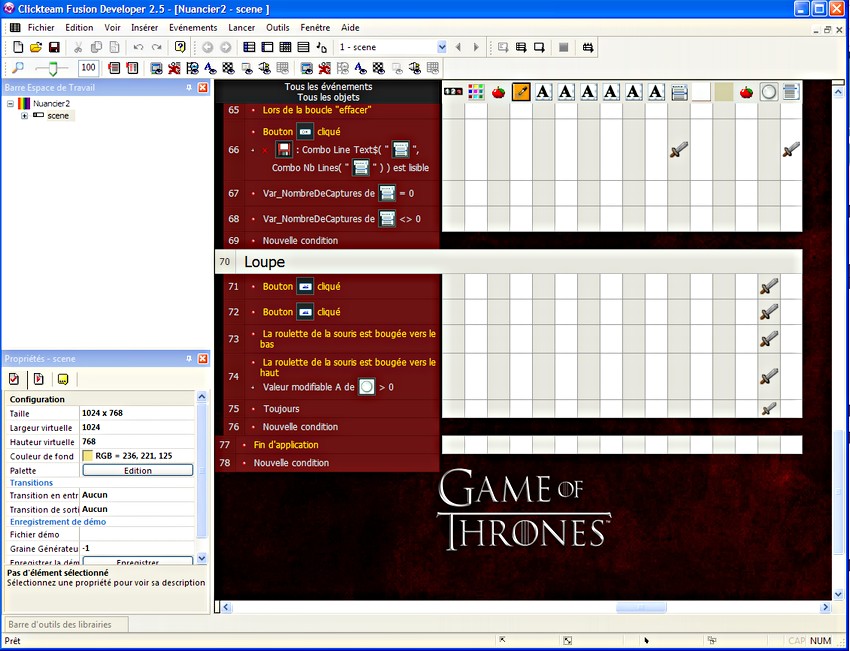The height and width of the screenshot is (651, 850).
Task: Click the Run application toolbar icon
Action: click(521, 47)
